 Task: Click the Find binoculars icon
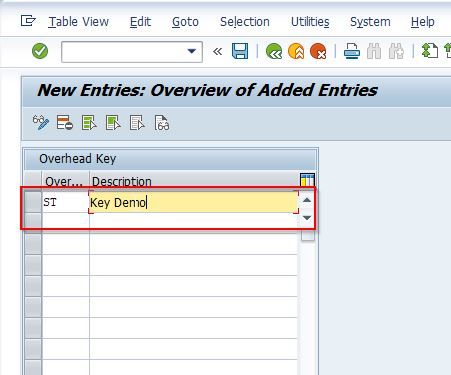click(x=374, y=51)
